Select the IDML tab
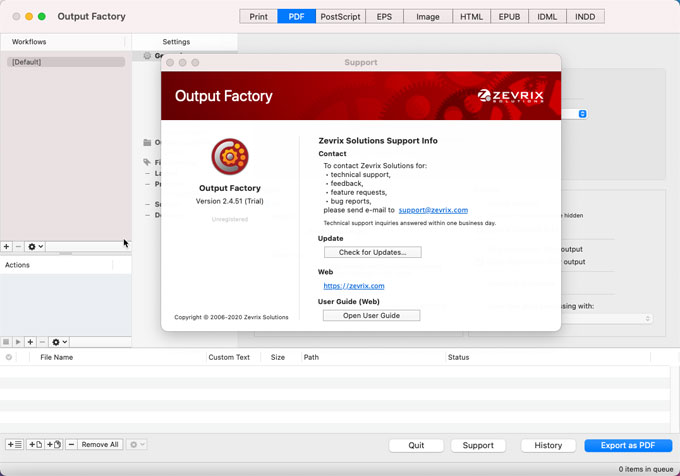680x476 pixels. coord(547,16)
